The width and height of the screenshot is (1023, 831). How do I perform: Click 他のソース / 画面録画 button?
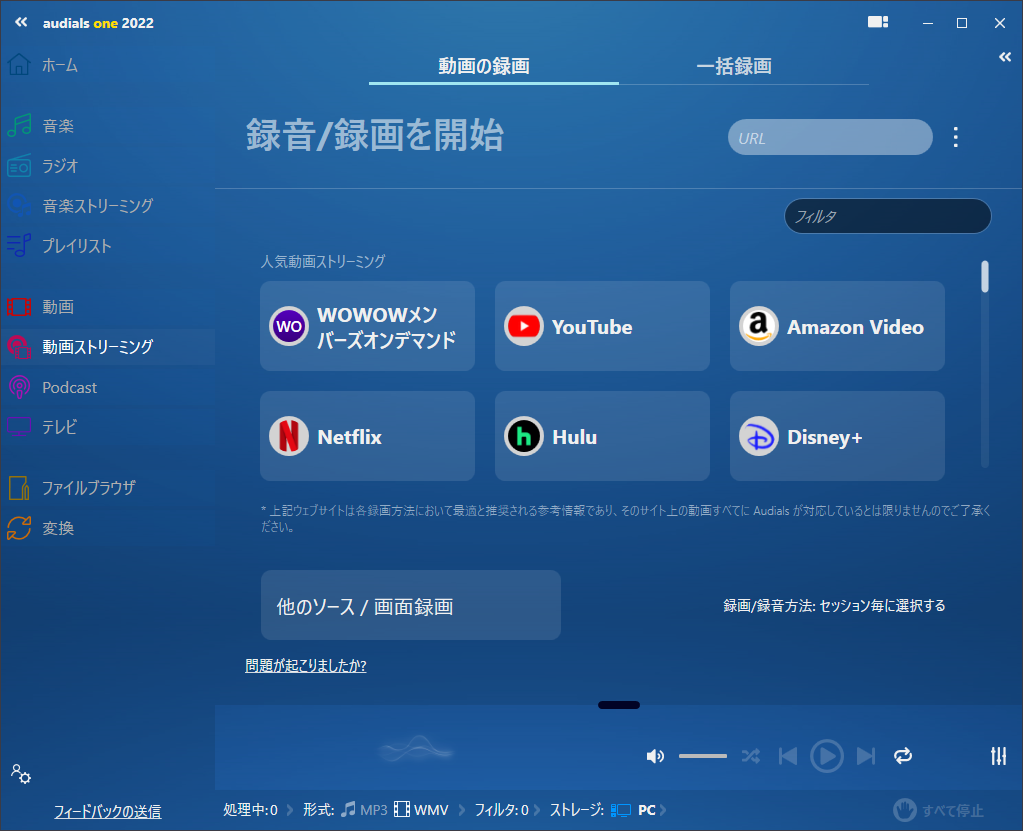pos(411,605)
